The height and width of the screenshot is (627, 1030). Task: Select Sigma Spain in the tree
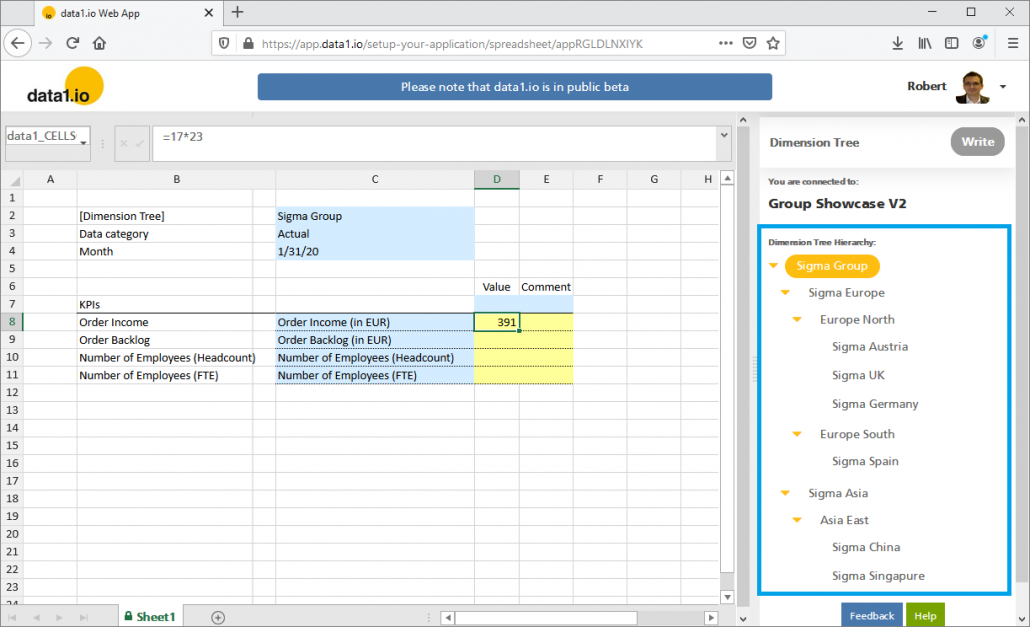coord(865,462)
